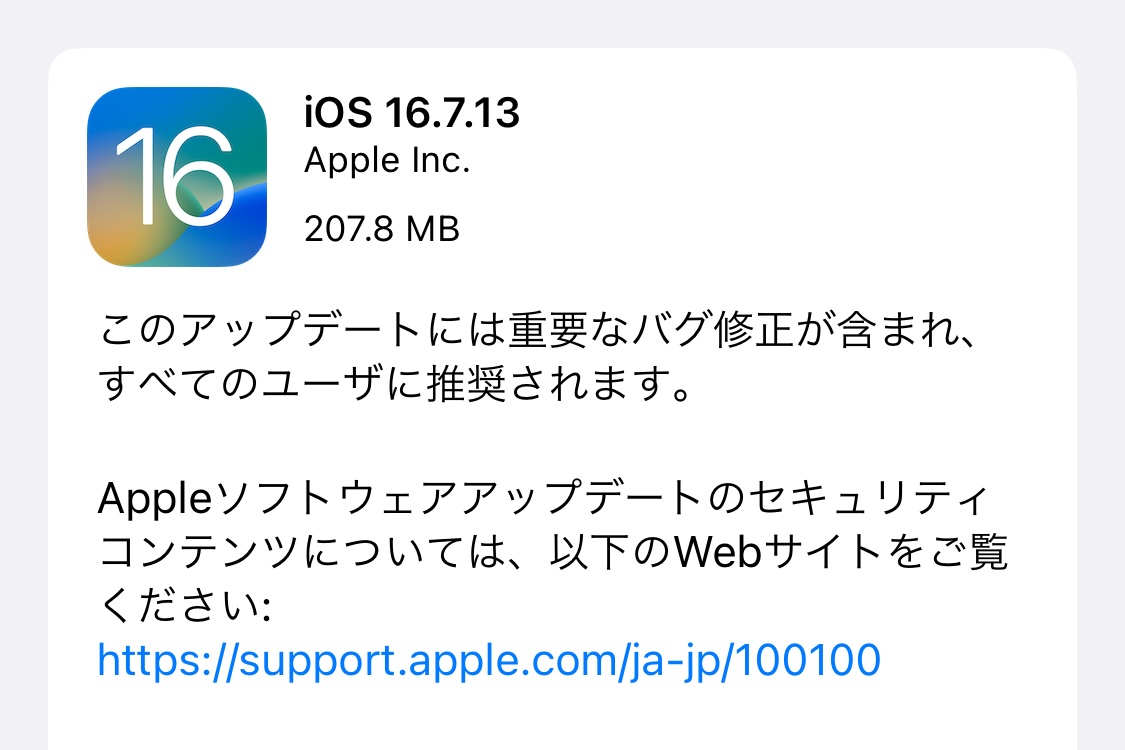Click the word Web in security paragraph

(x=718, y=552)
